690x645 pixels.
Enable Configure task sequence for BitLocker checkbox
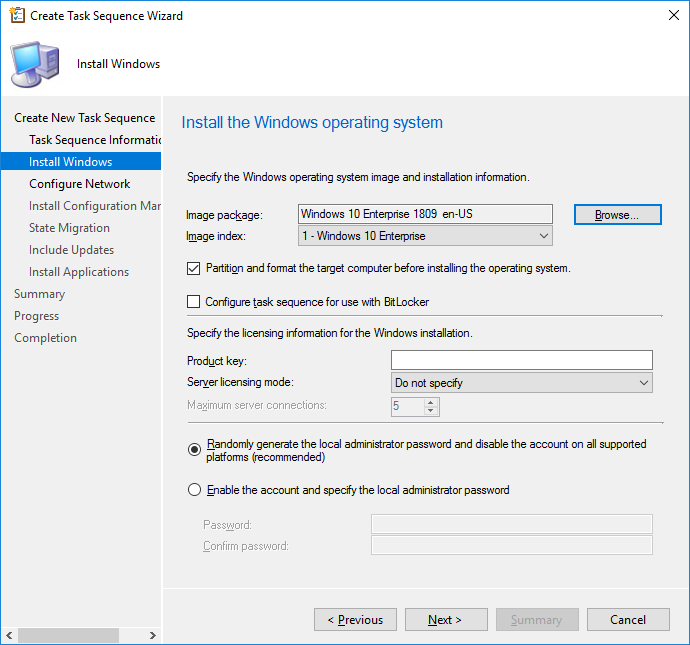point(194,302)
